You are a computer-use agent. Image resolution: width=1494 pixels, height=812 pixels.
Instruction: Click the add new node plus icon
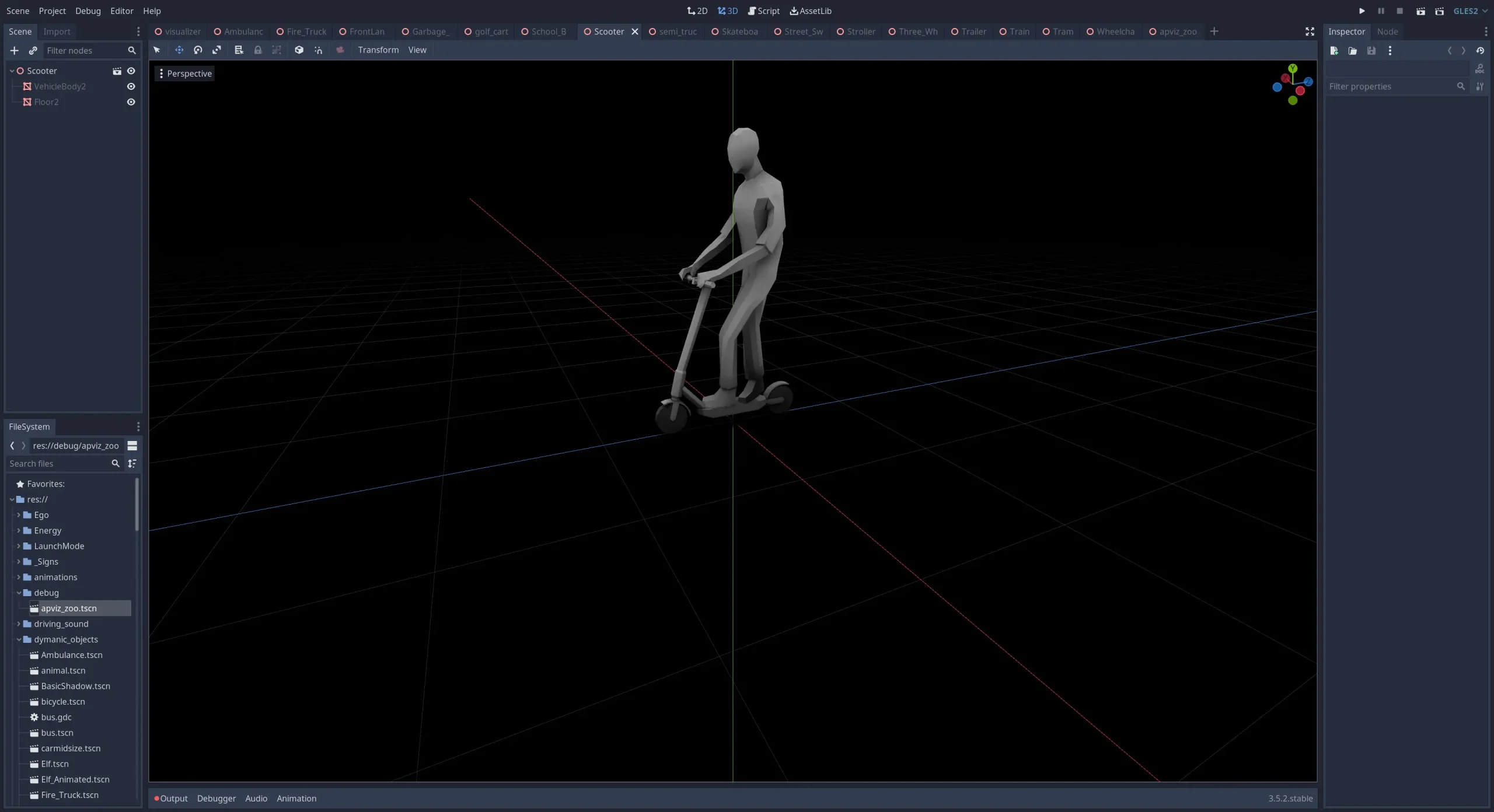pos(15,51)
